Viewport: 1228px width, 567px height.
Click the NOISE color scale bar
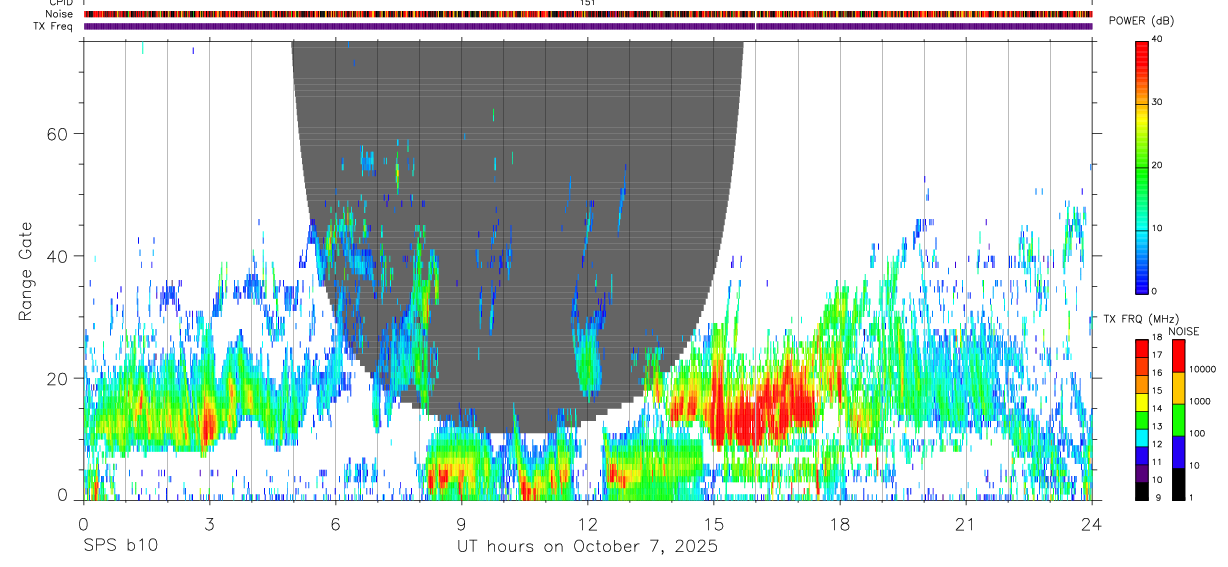pos(1178,419)
